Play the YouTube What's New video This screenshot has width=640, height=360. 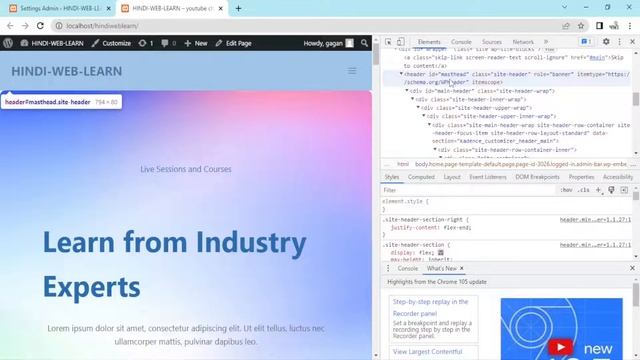560,347
